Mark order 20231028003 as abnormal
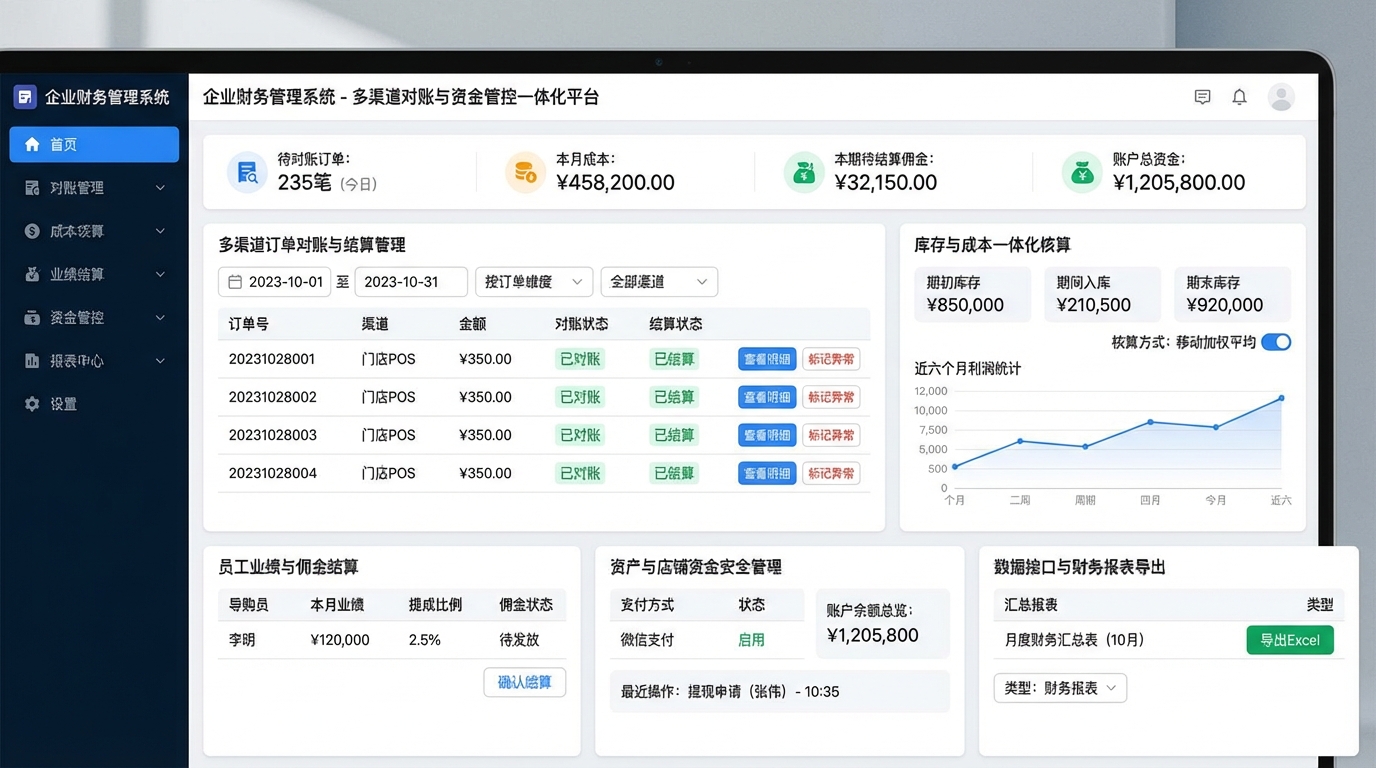The height and width of the screenshot is (768, 1376). [x=830, y=435]
